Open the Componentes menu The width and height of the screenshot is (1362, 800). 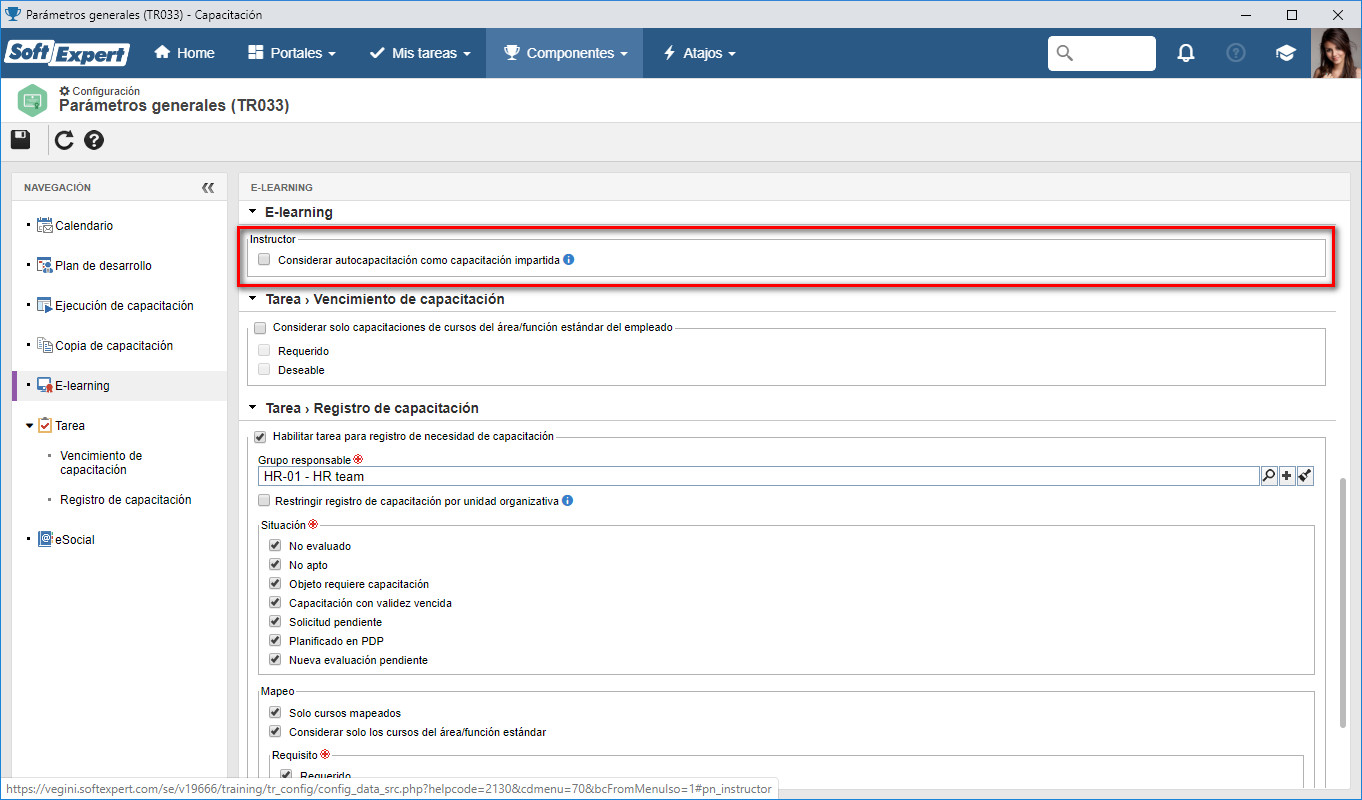[x=565, y=53]
